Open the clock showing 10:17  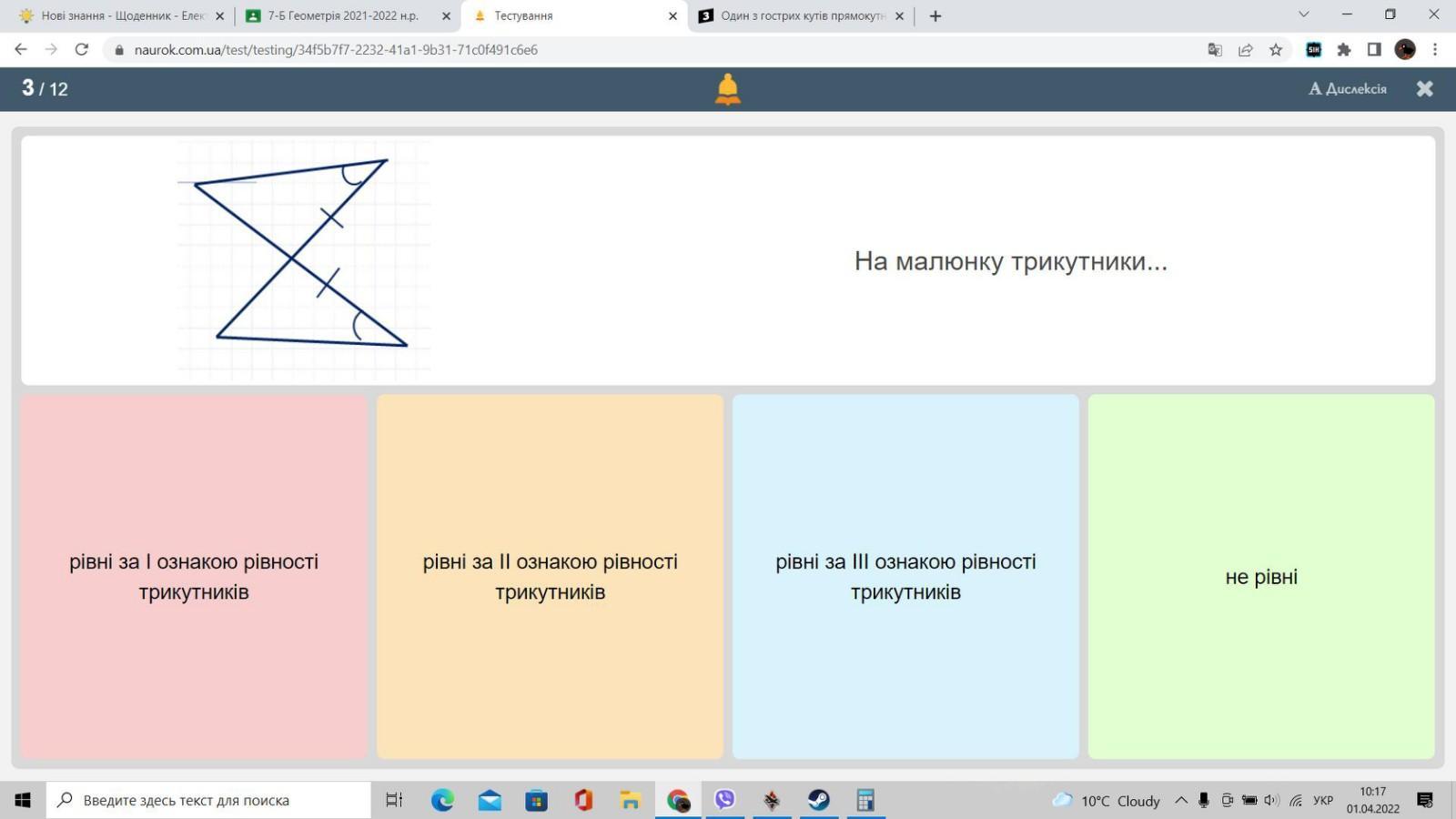(1373, 800)
